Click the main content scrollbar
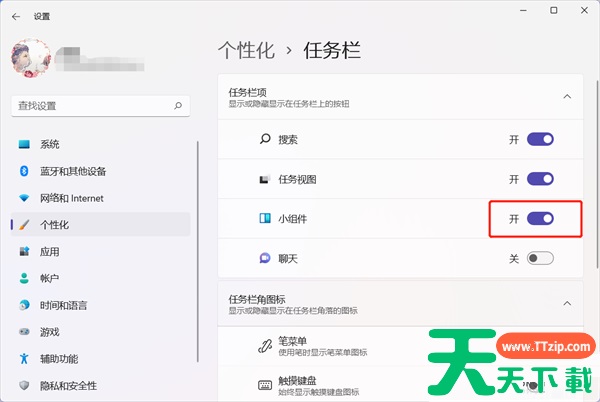The width and height of the screenshot is (600, 402). [x=597, y=174]
